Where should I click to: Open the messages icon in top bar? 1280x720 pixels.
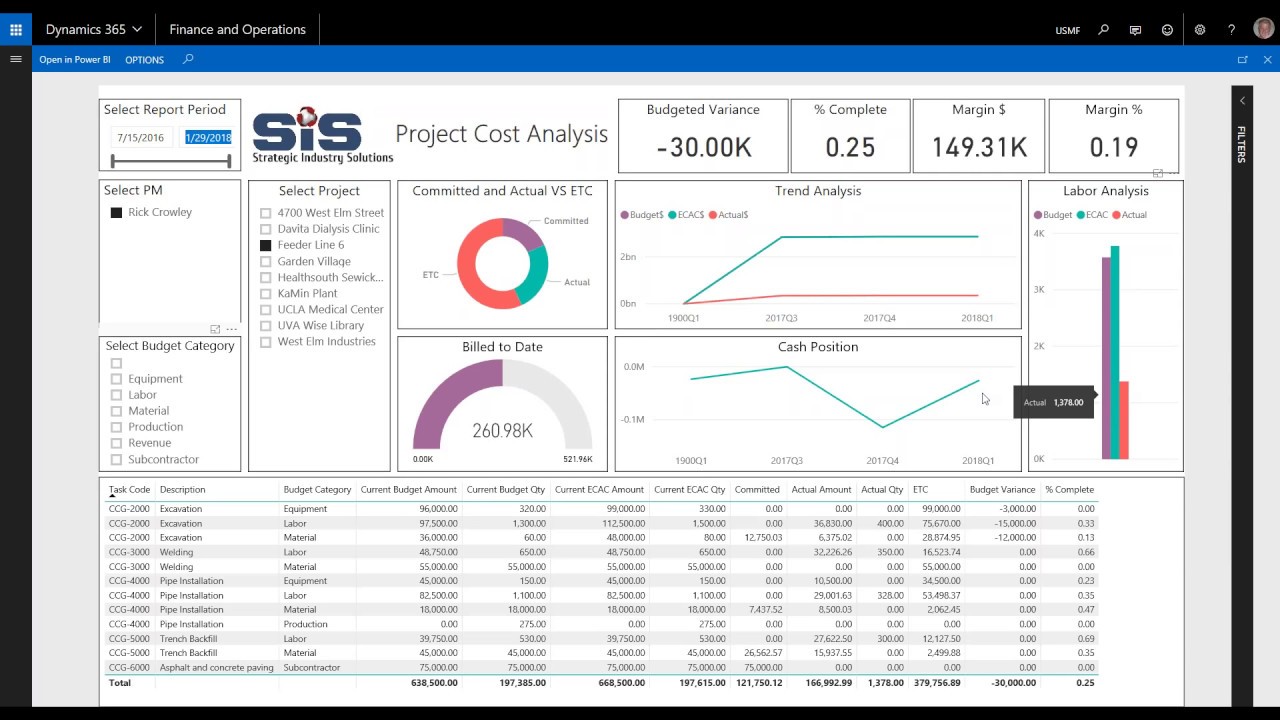[x=1135, y=30]
